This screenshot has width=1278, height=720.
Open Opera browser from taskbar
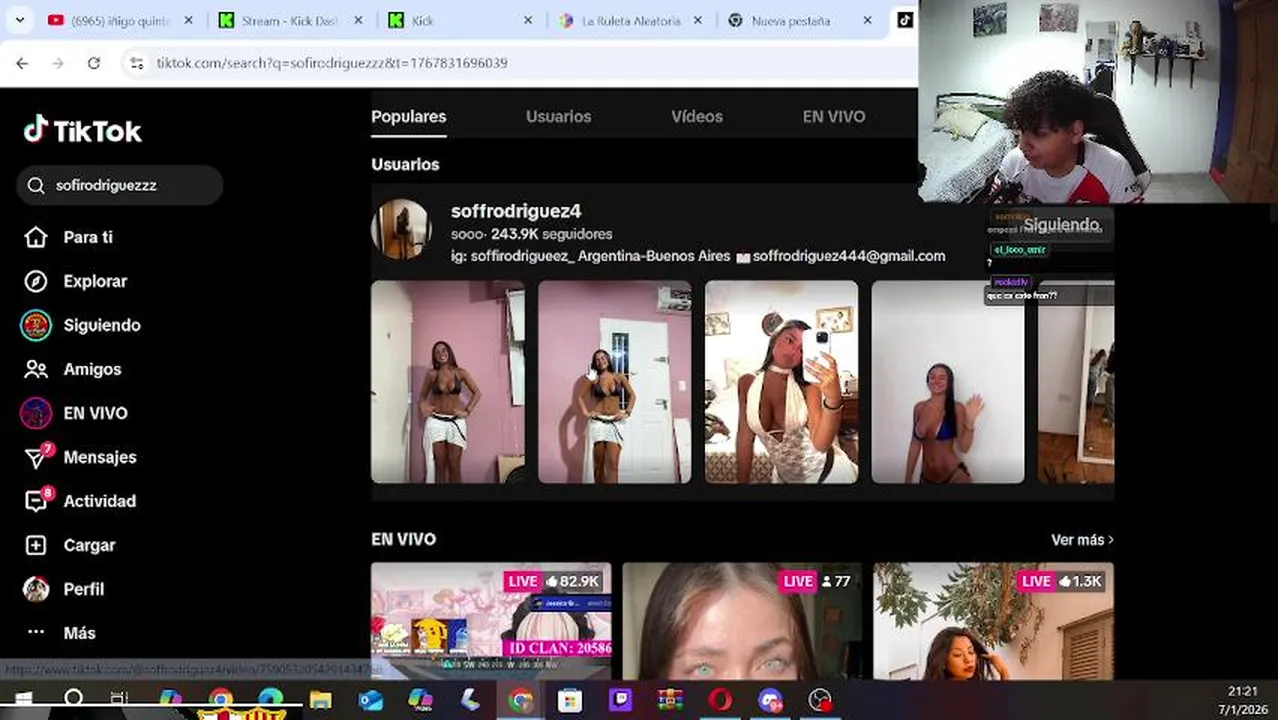pyautogui.click(x=720, y=700)
